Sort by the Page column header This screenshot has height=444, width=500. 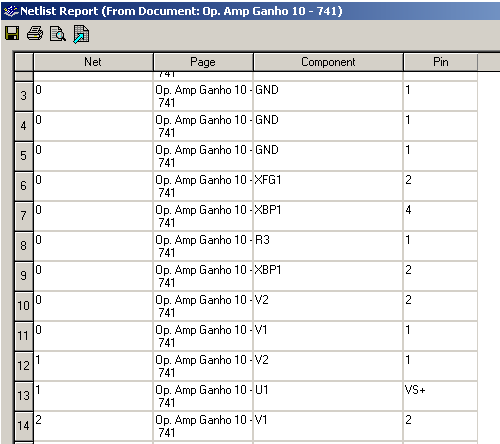click(x=203, y=62)
